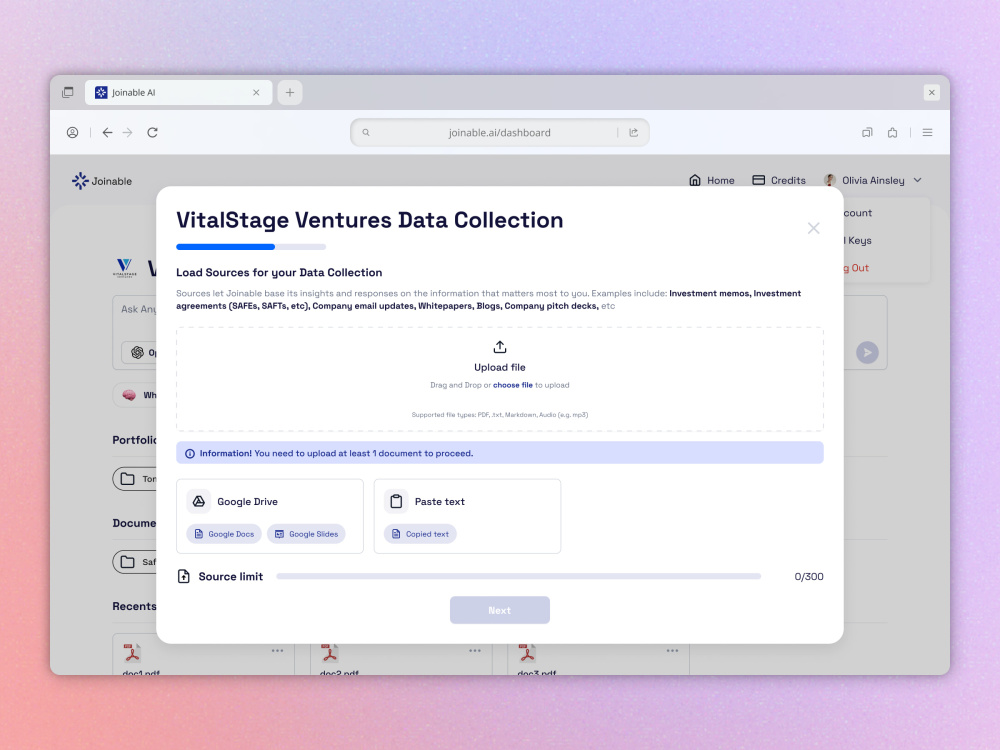Click the information notice icon

pos(189,453)
